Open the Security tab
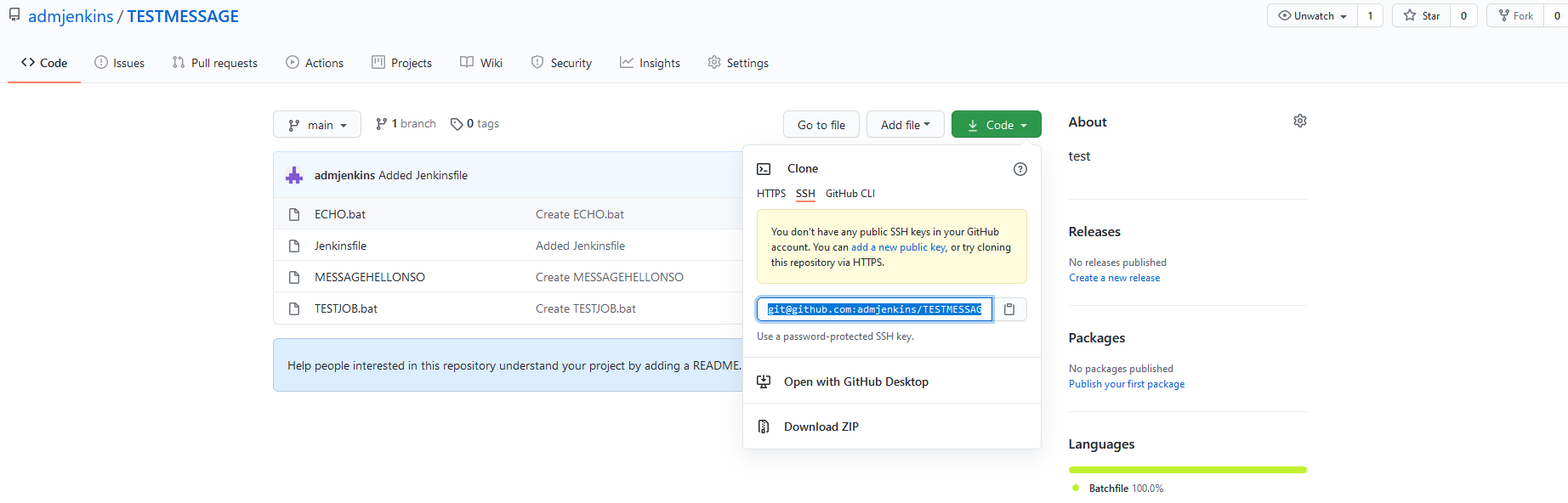The width and height of the screenshot is (1568, 503). 561,63
